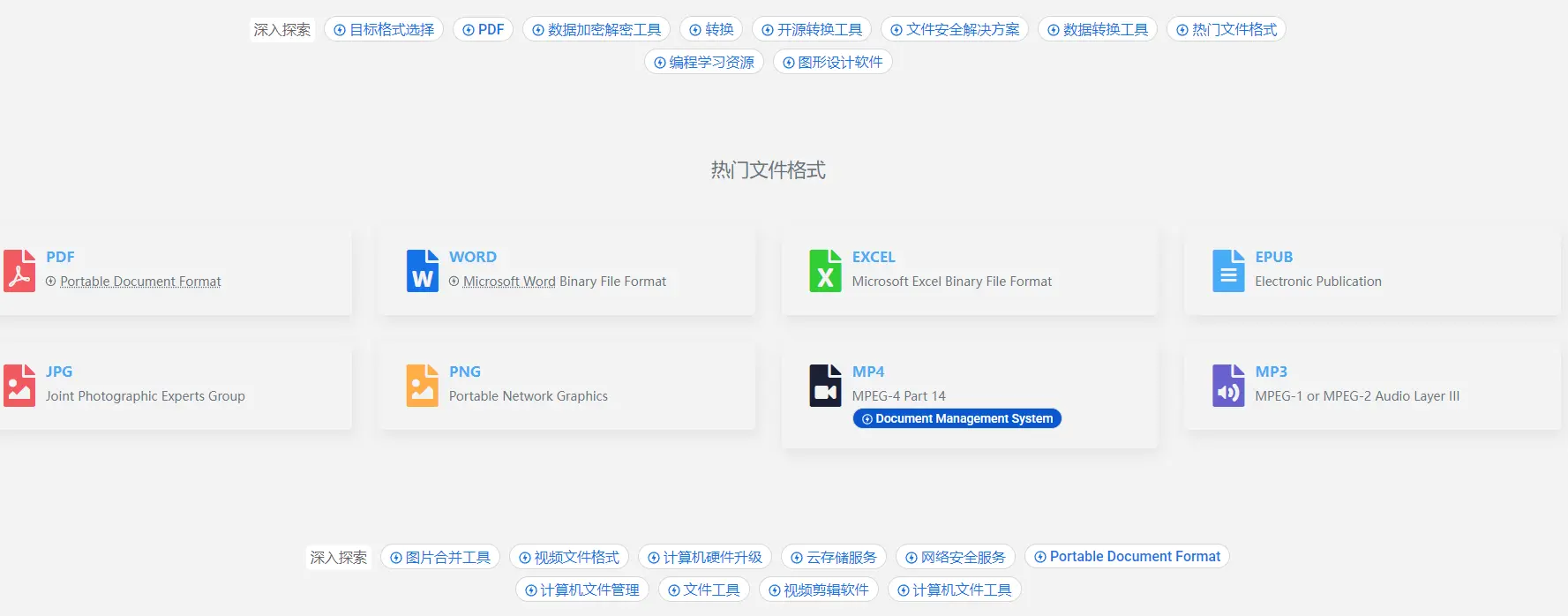Open the MP4 format title link
The width and height of the screenshot is (1568, 616).
[x=868, y=372]
